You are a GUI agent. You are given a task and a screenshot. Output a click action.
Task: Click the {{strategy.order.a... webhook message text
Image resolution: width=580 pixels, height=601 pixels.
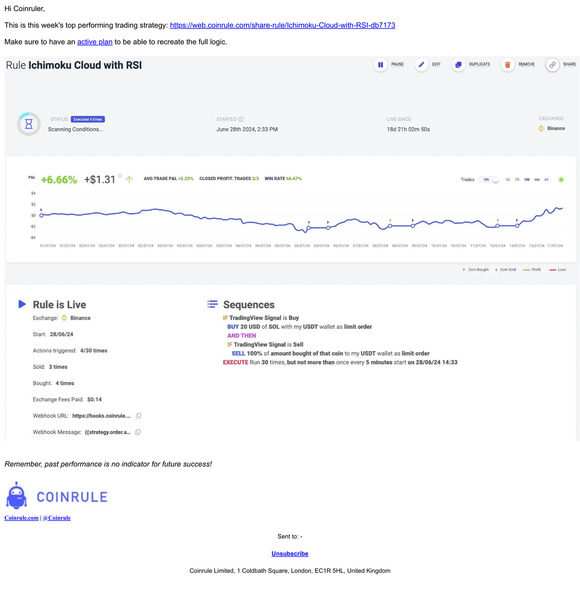[107, 432]
